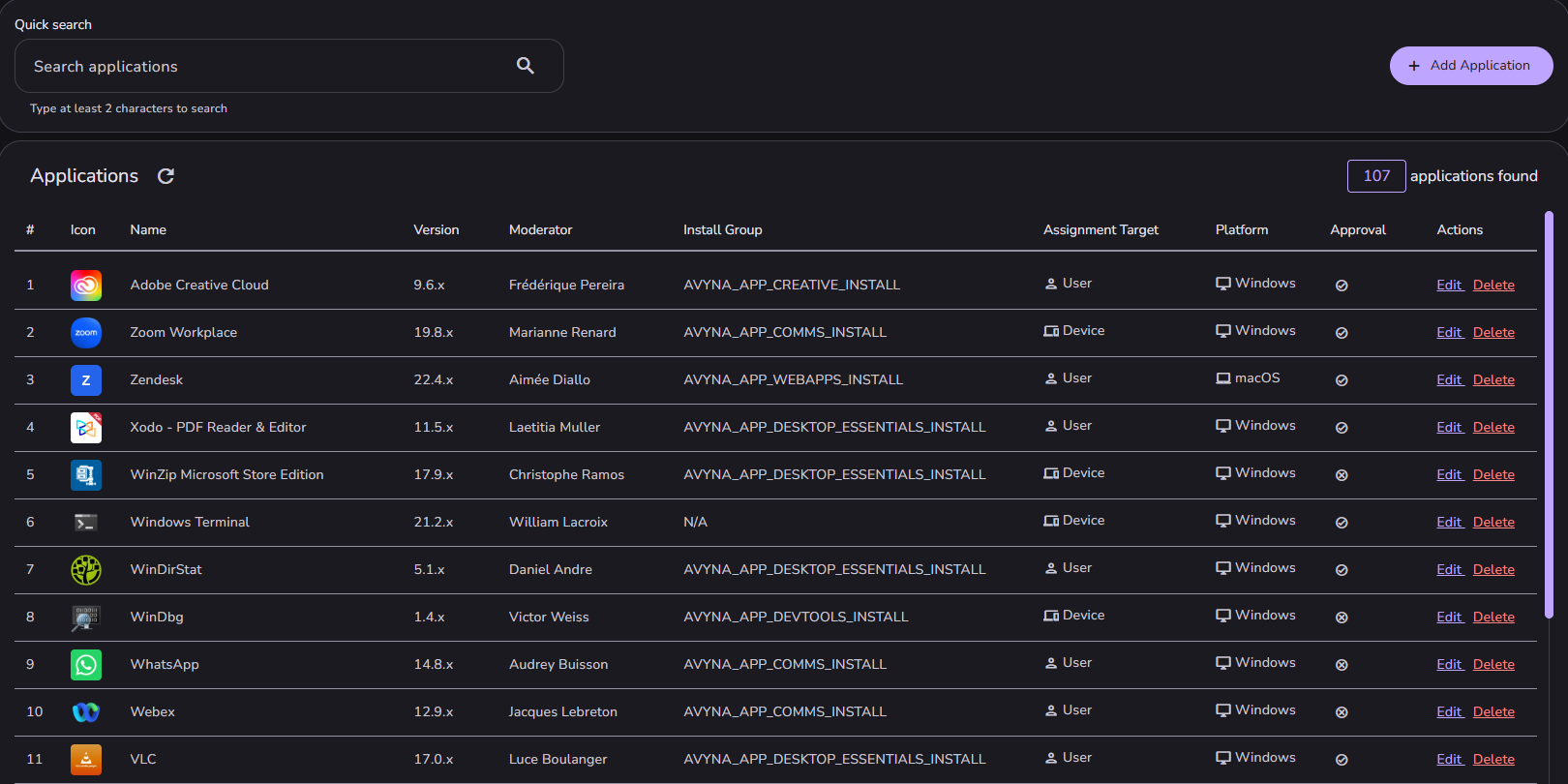Delete the WinDirStat application

click(x=1493, y=570)
